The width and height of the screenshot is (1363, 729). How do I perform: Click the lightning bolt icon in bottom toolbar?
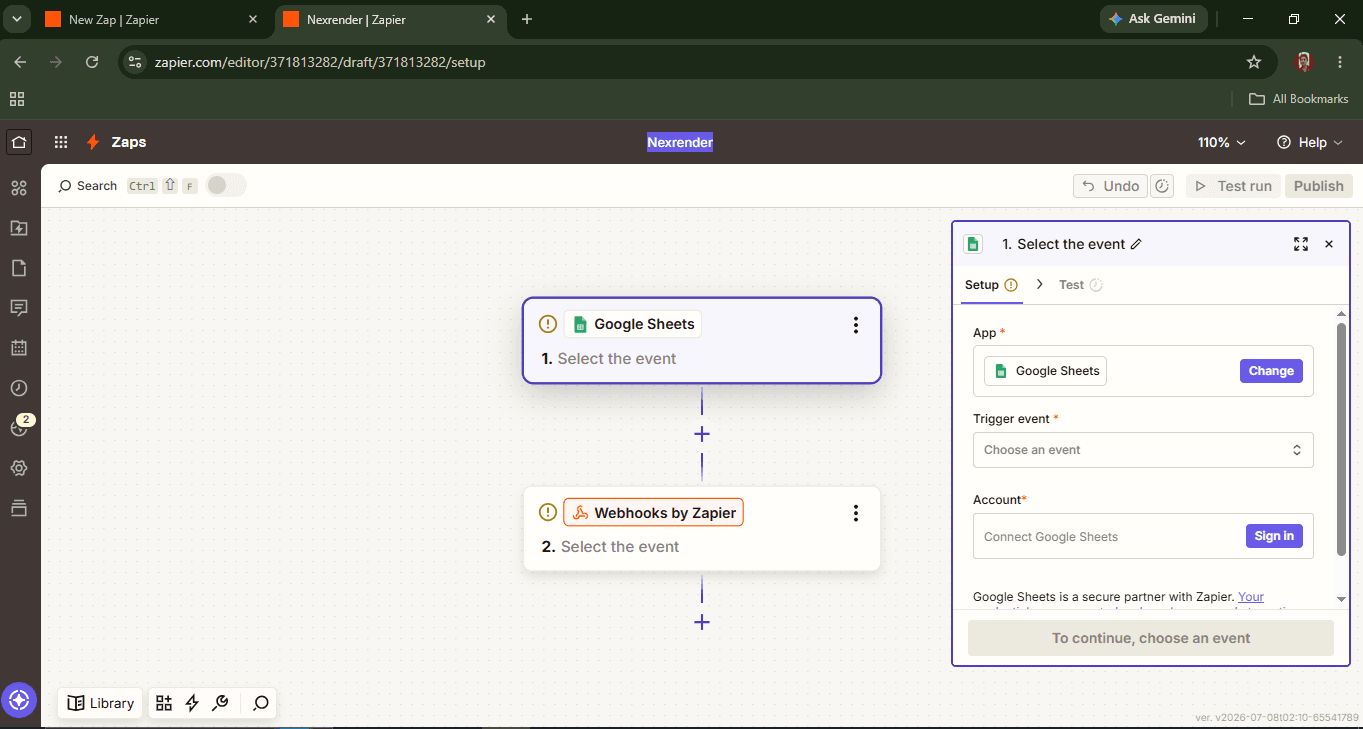pyautogui.click(x=192, y=703)
